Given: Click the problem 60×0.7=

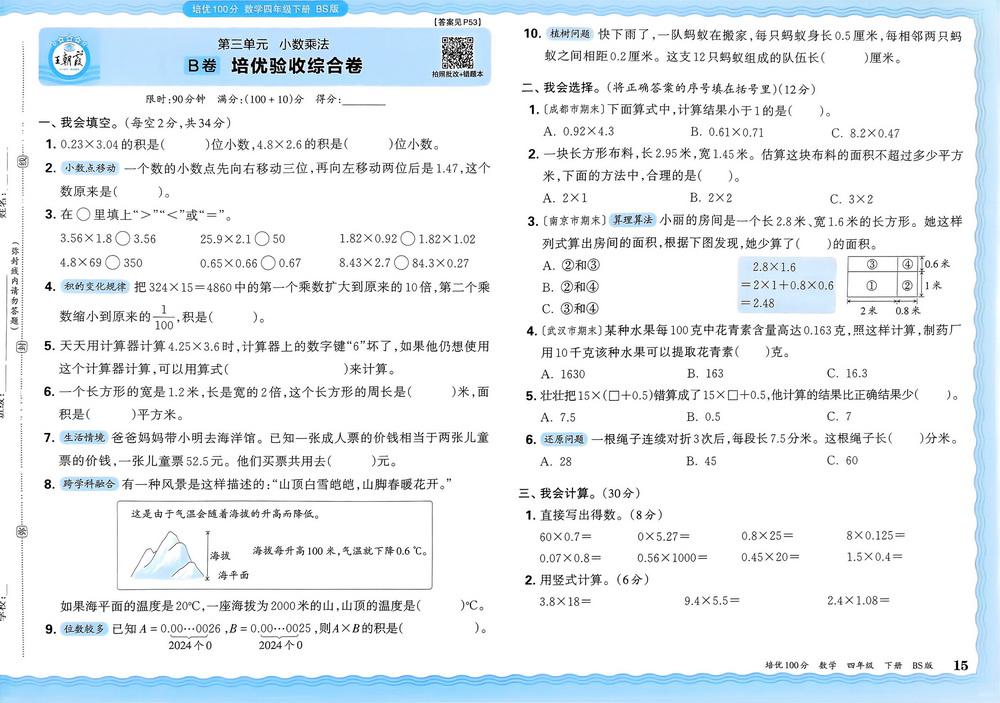Looking at the screenshot, I should click(565, 537).
